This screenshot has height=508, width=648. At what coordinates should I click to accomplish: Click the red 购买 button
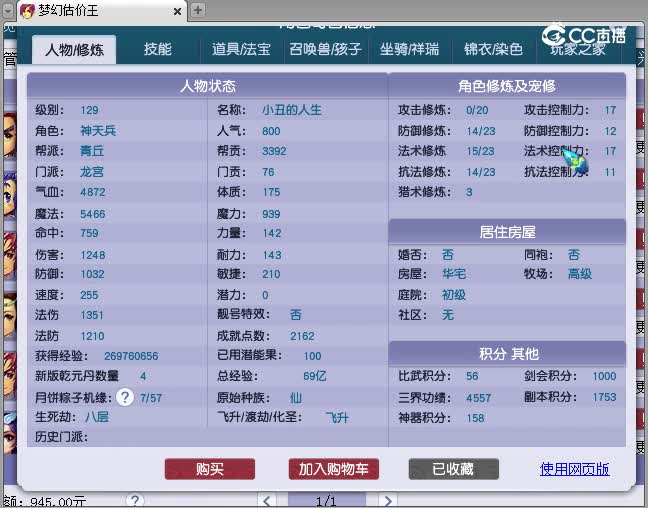210,469
